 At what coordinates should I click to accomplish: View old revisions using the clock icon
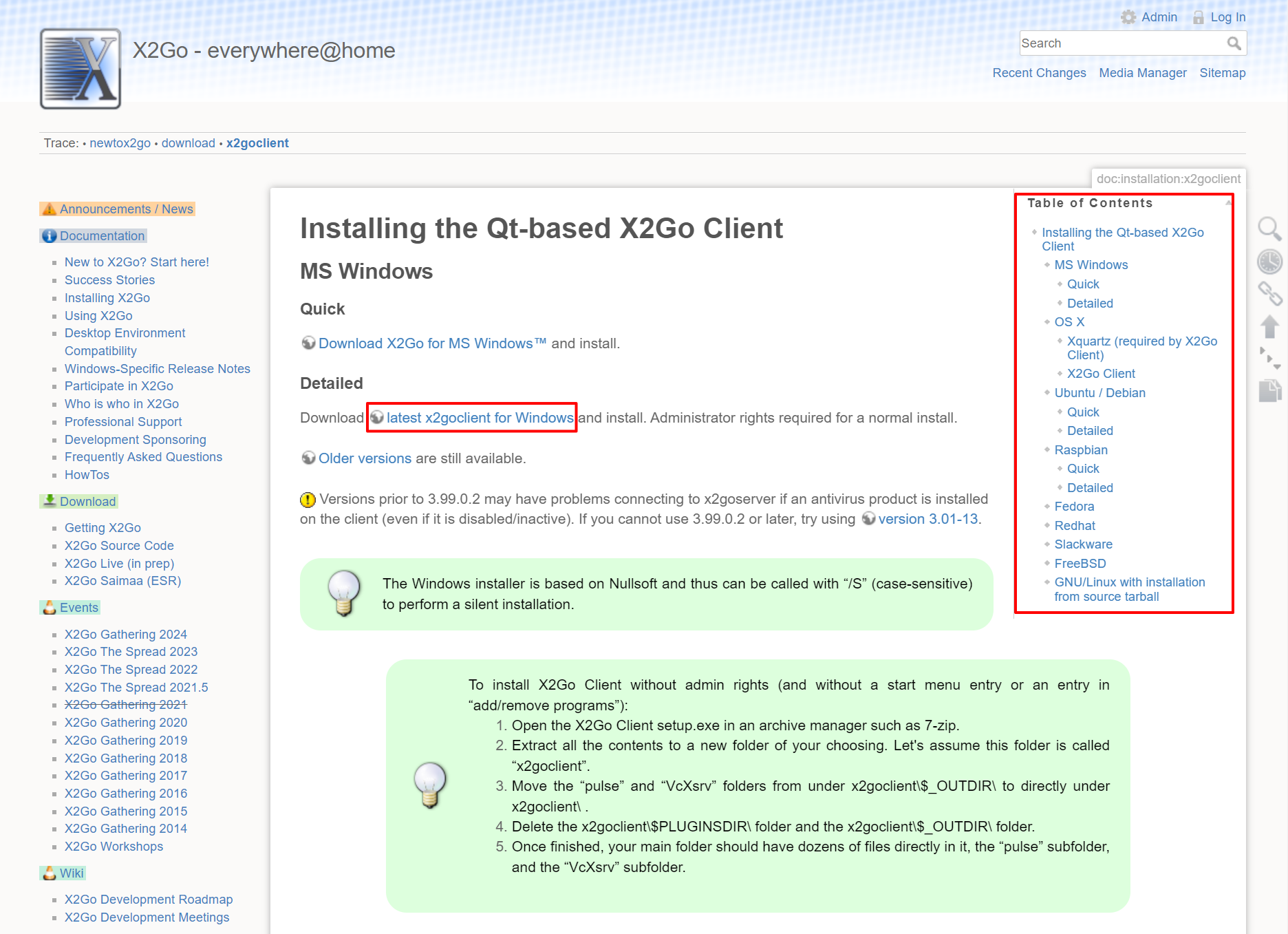[x=1269, y=262]
